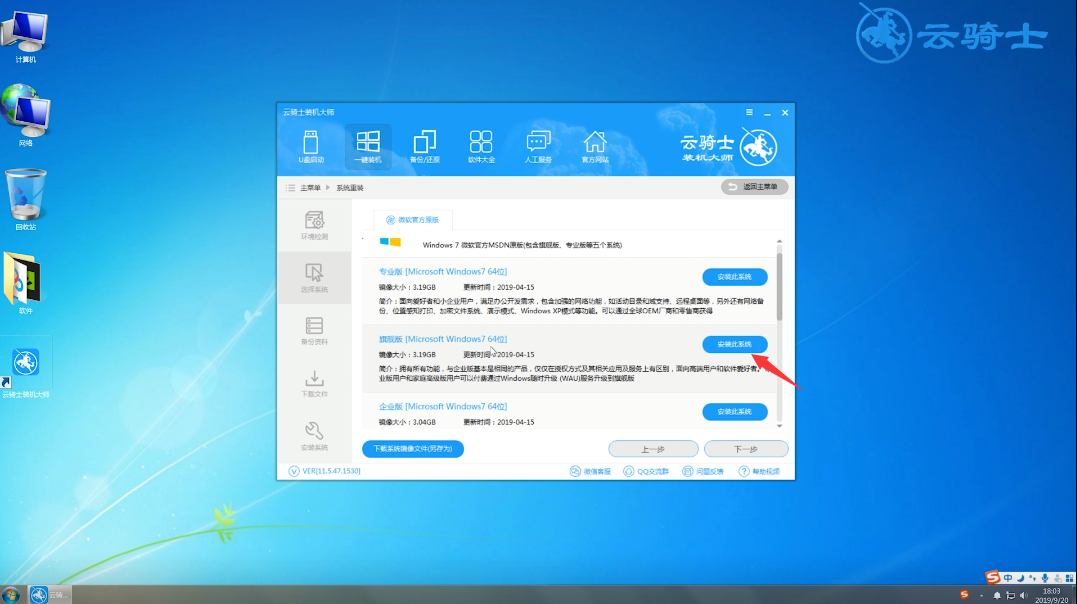Open the hamburger menu in the title bar

(749, 112)
